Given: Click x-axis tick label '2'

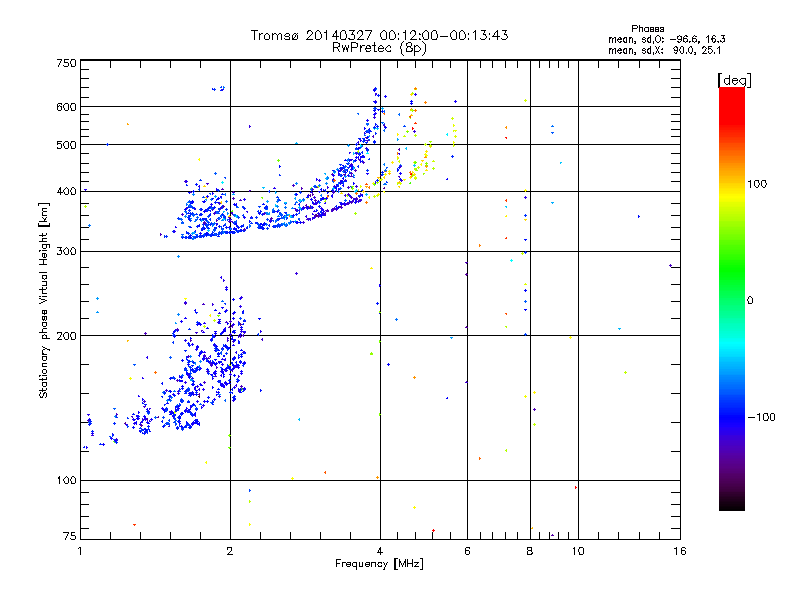Looking at the screenshot, I should pos(230,551).
